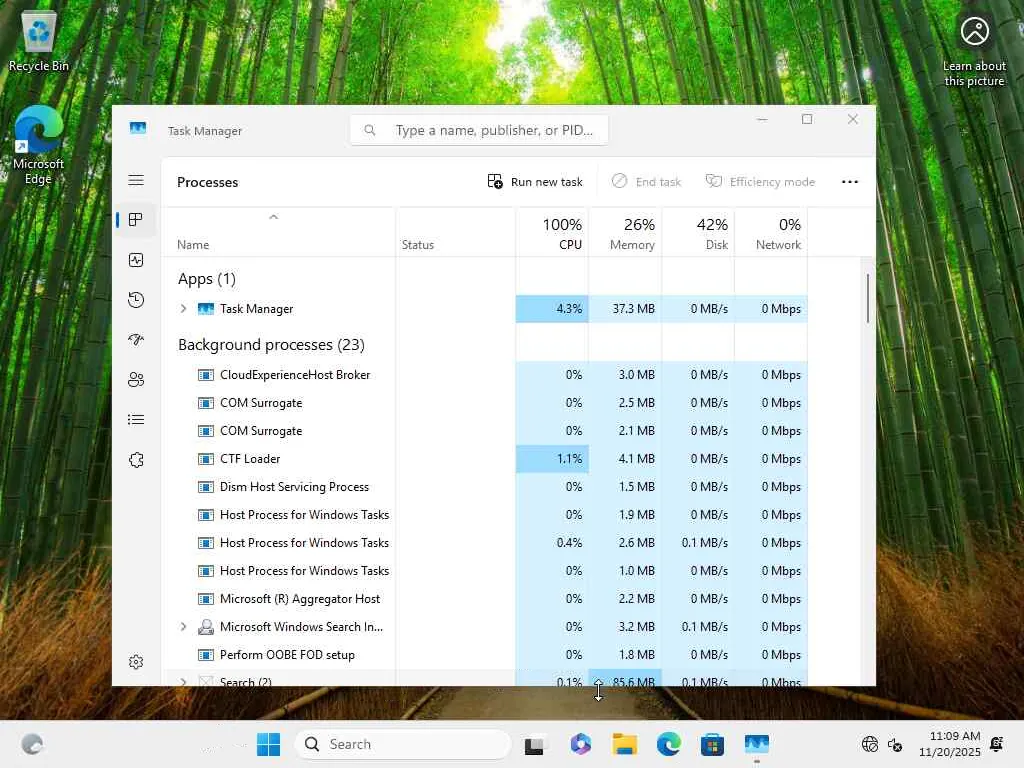1024x768 pixels.
Task: Click the Task Manager search input field
Action: pyautogui.click(x=479, y=130)
